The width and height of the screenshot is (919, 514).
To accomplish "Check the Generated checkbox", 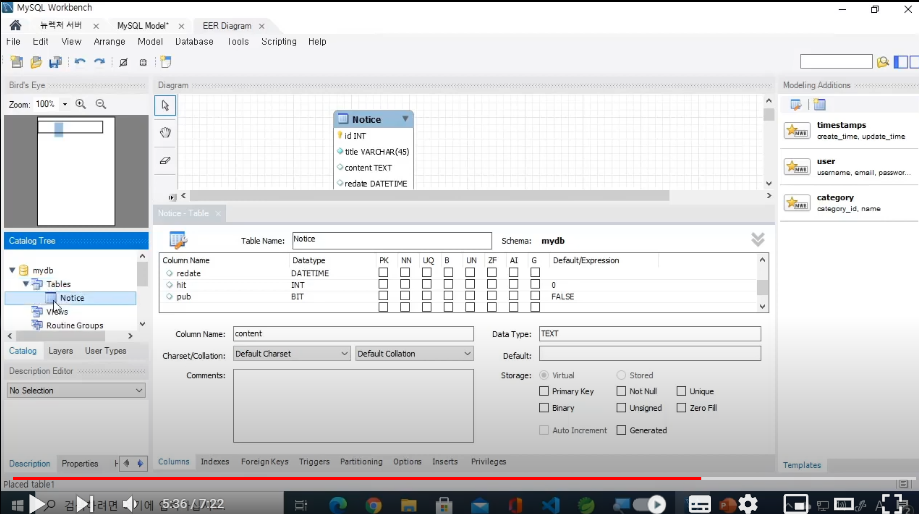I will (x=621, y=430).
